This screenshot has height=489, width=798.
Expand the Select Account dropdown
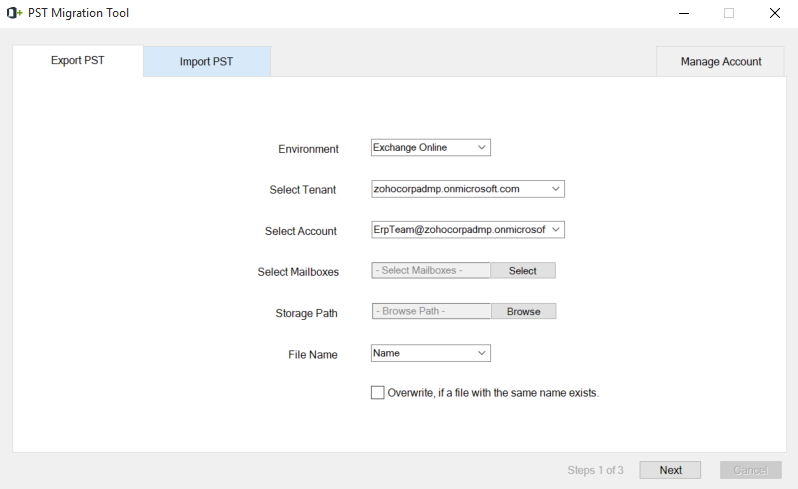(x=468, y=229)
